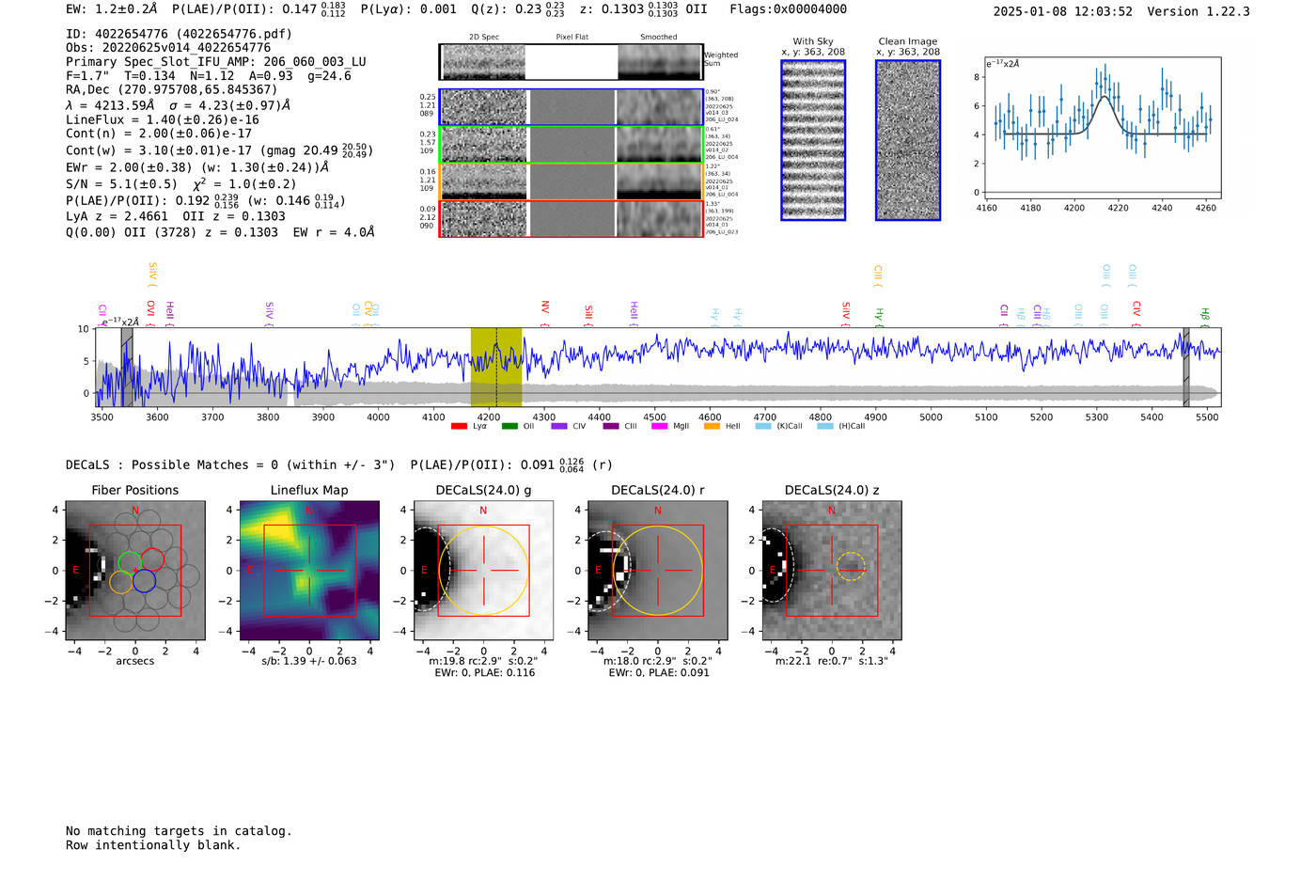Click the No matching targets in catalog message
Image resolution: width=1316 pixels, height=896 pixels.
tap(179, 831)
